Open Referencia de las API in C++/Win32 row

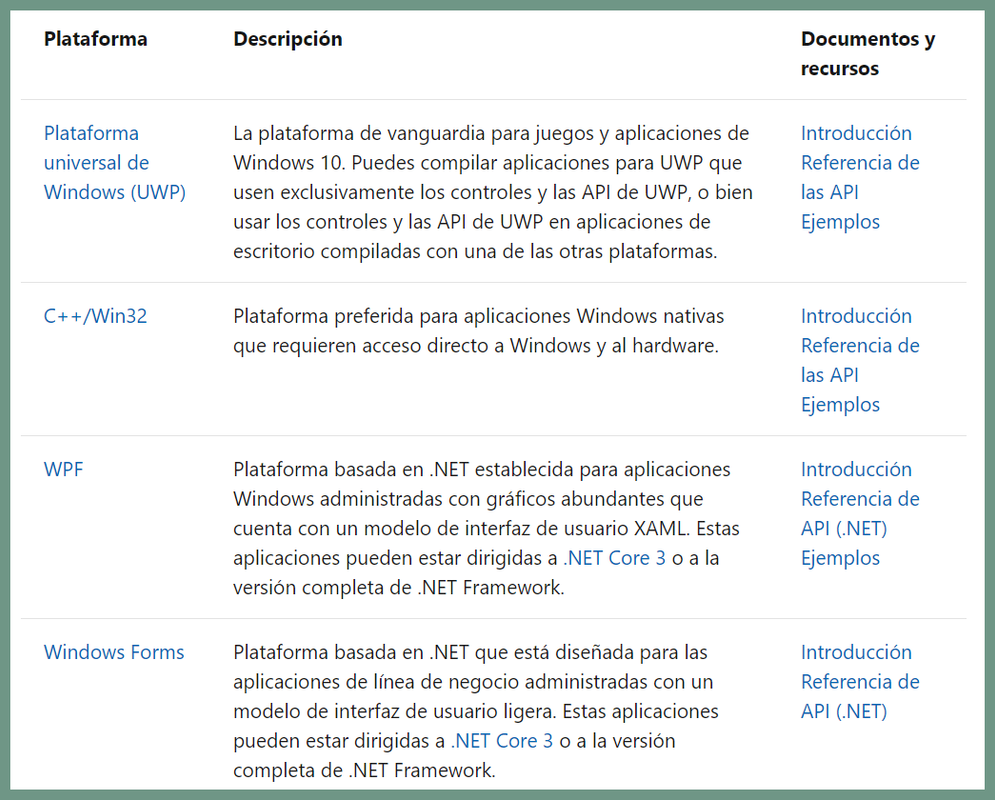pos(860,360)
